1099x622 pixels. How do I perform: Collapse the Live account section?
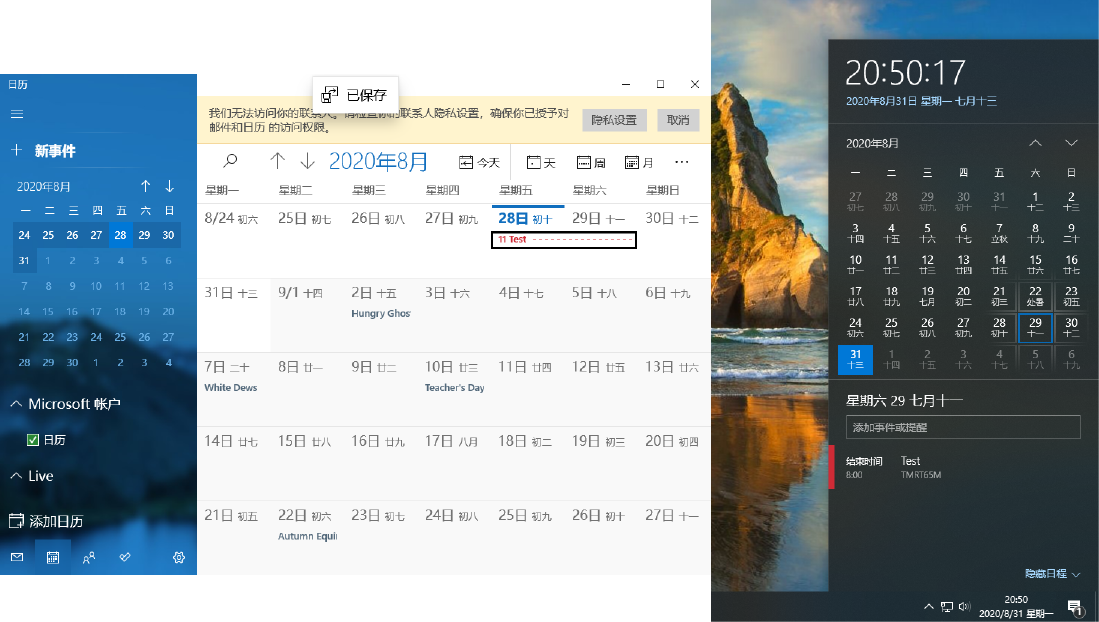click(16, 476)
